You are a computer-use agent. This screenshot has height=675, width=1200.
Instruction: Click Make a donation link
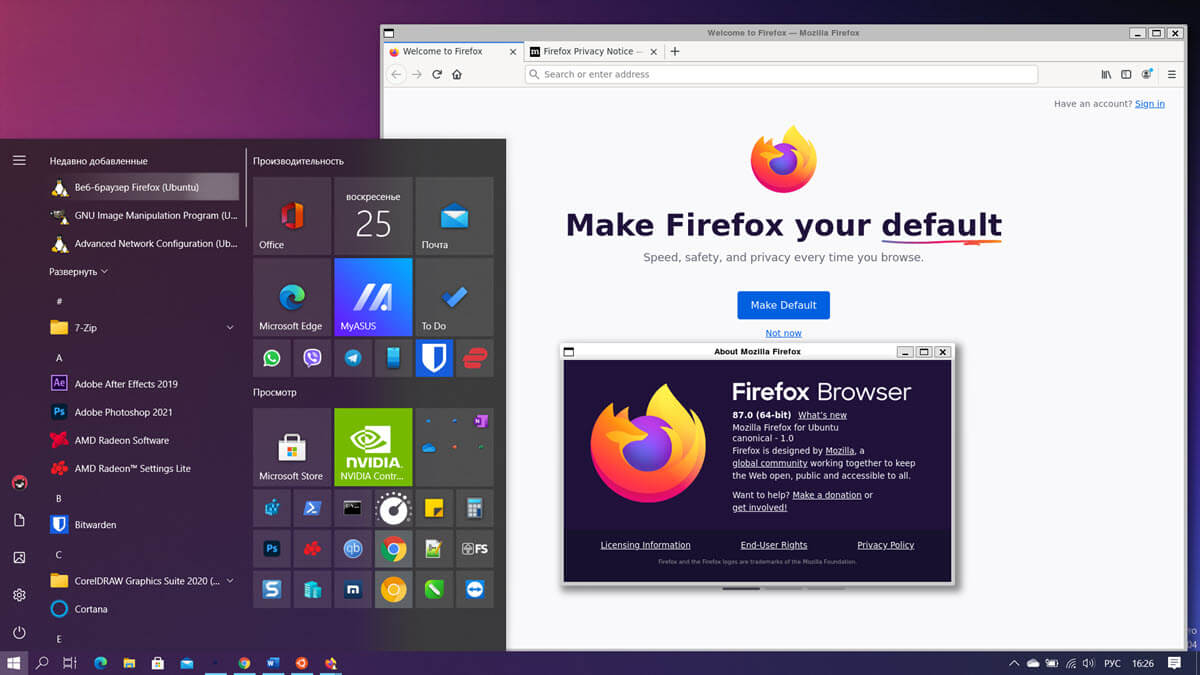pyautogui.click(x=827, y=495)
